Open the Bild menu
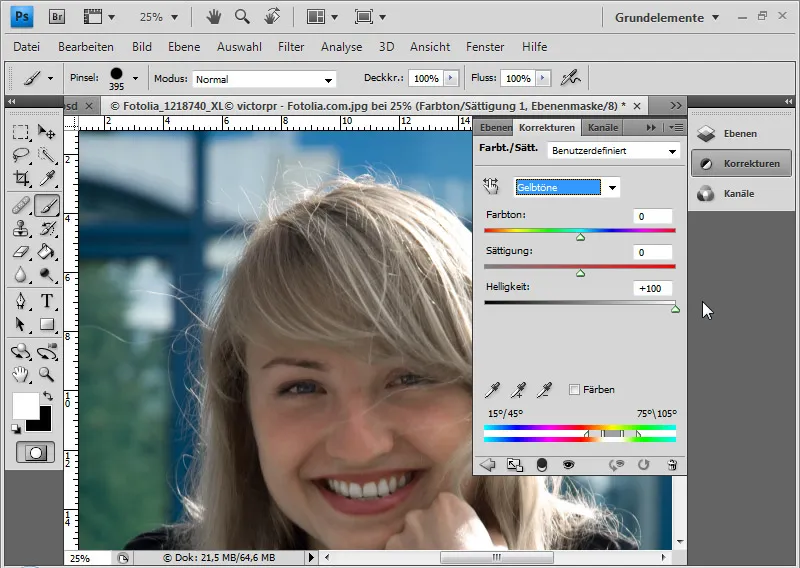The height and width of the screenshot is (568, 800). [x=141, y=46]
